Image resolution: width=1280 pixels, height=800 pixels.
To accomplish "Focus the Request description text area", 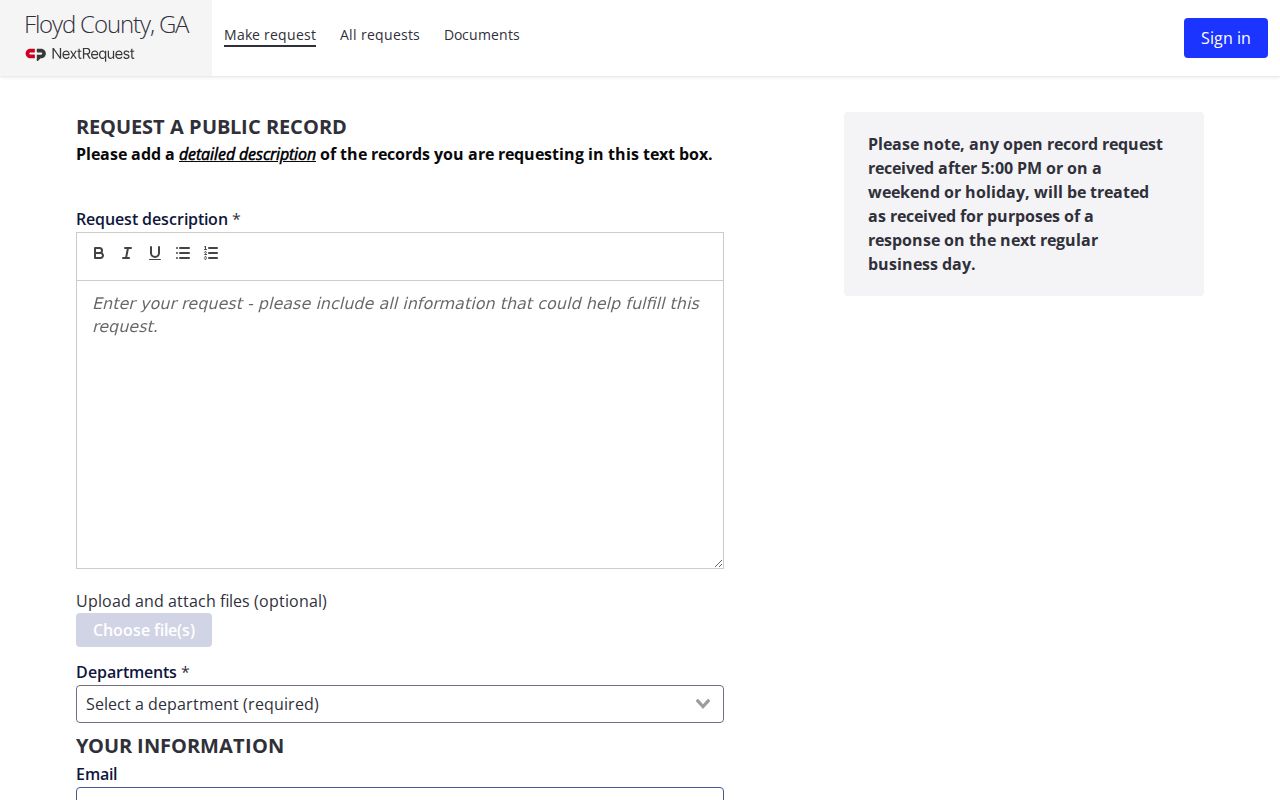I will (x=400, y=424).
